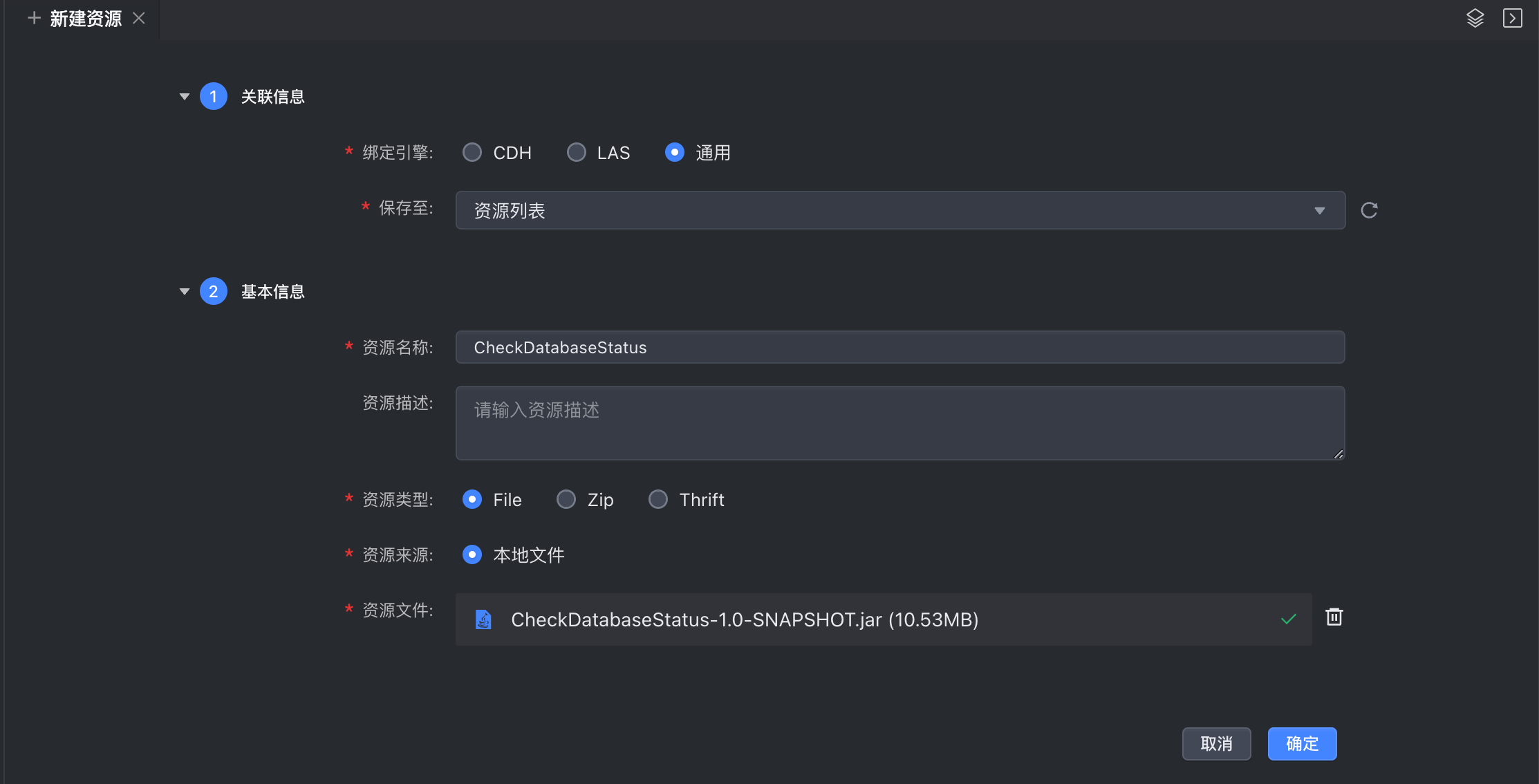The width and height of the screenshot is (1539, 784).
Task: Click the green upload success checkmark
Action: coord(1288,619)
